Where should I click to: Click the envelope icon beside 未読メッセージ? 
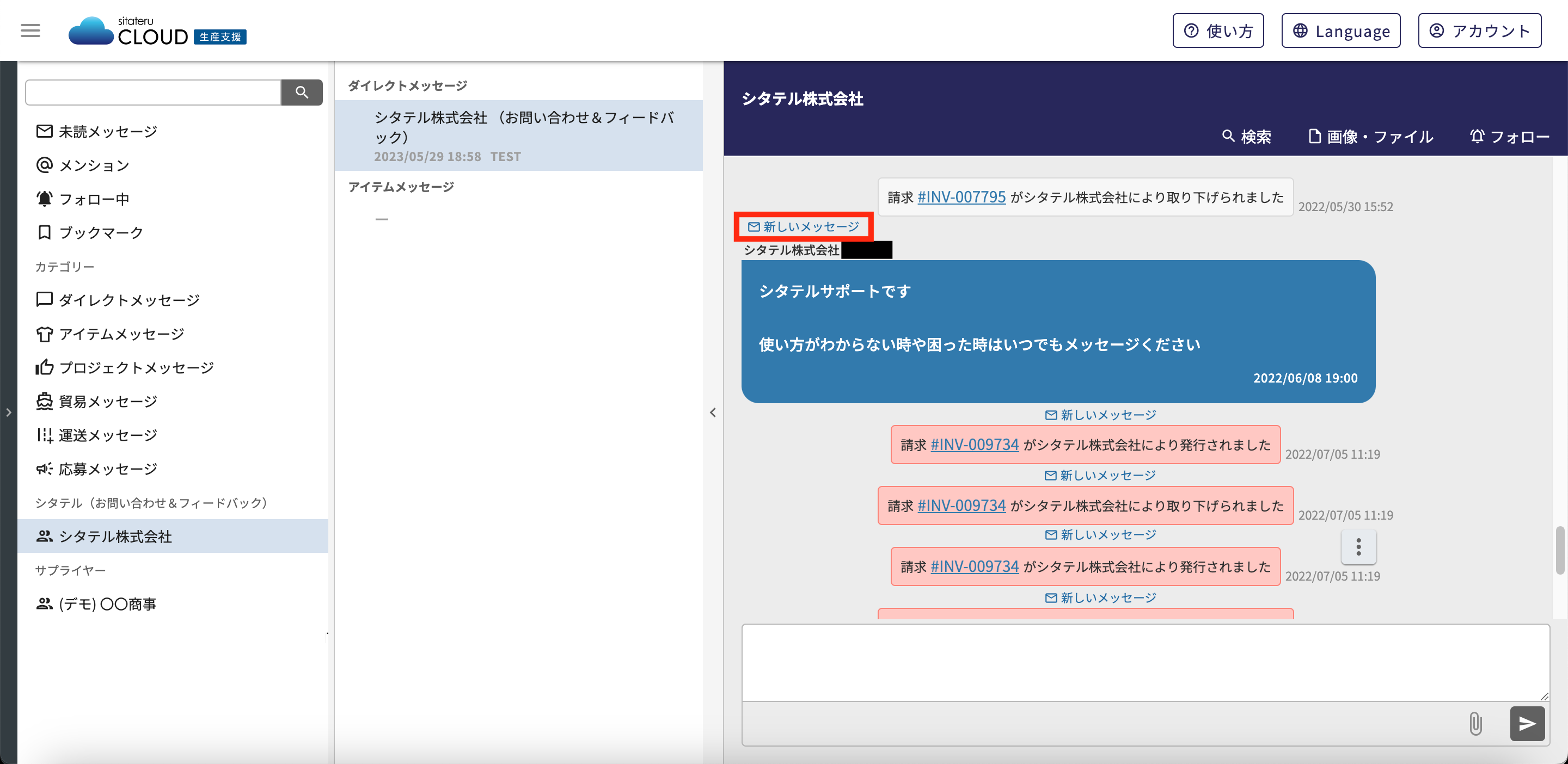(45, 131)
